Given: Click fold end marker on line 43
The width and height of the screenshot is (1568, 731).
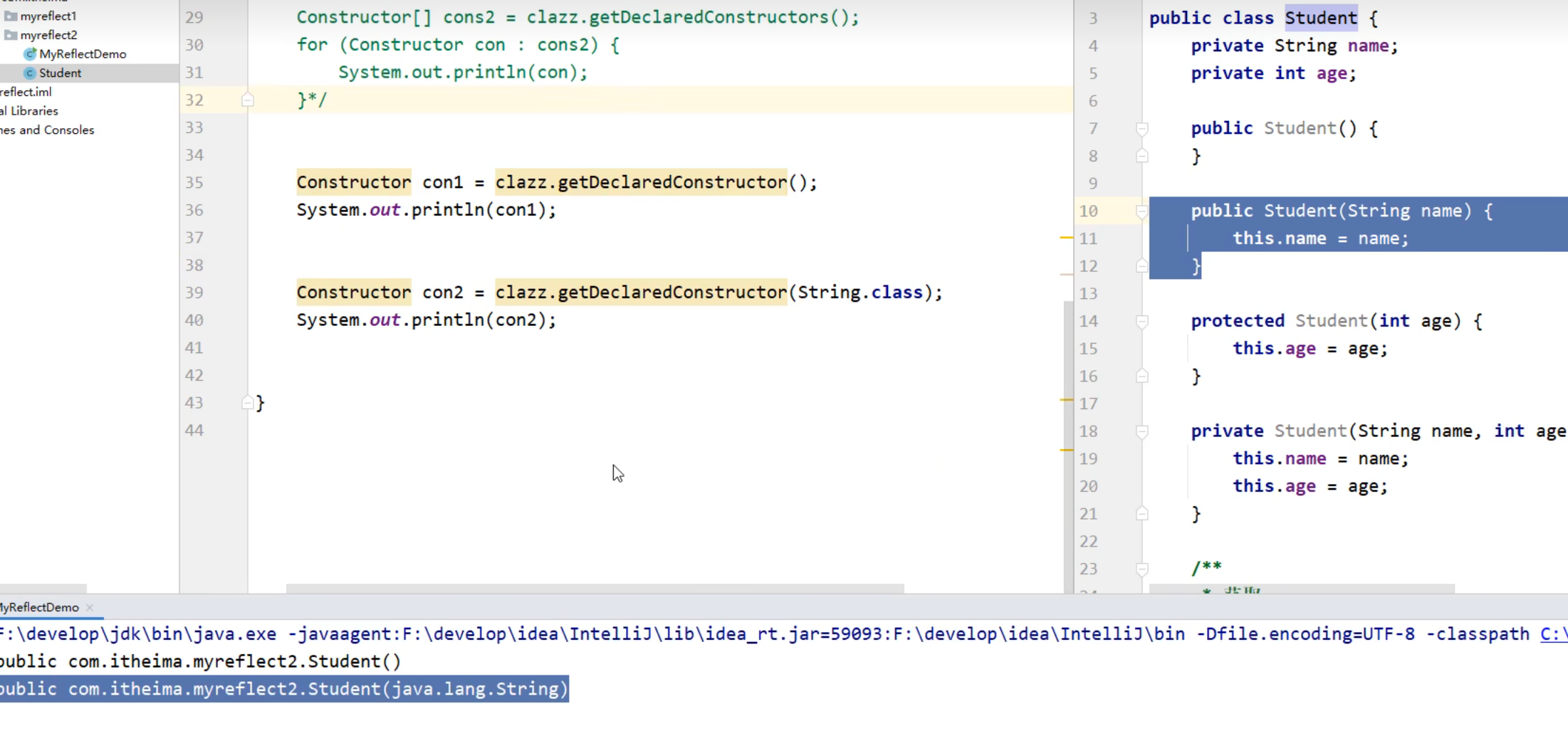Looking at the screenshot, I should point(247,403).
